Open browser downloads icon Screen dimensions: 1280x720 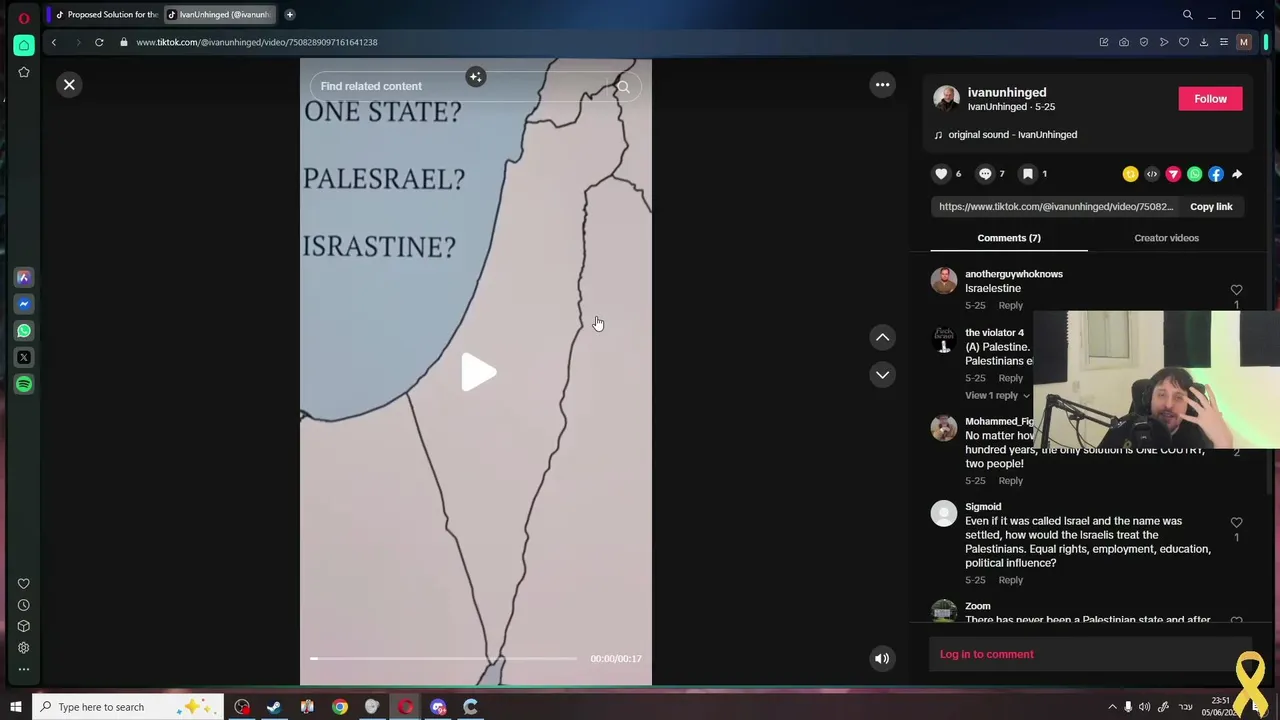1204,42
